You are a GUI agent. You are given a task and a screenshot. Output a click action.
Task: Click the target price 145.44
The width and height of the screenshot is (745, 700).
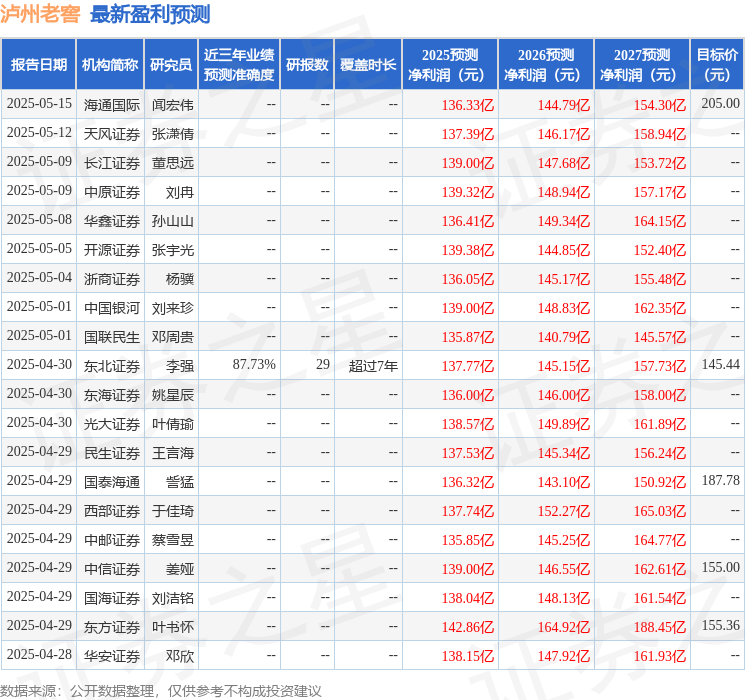[x=720, y=364]
